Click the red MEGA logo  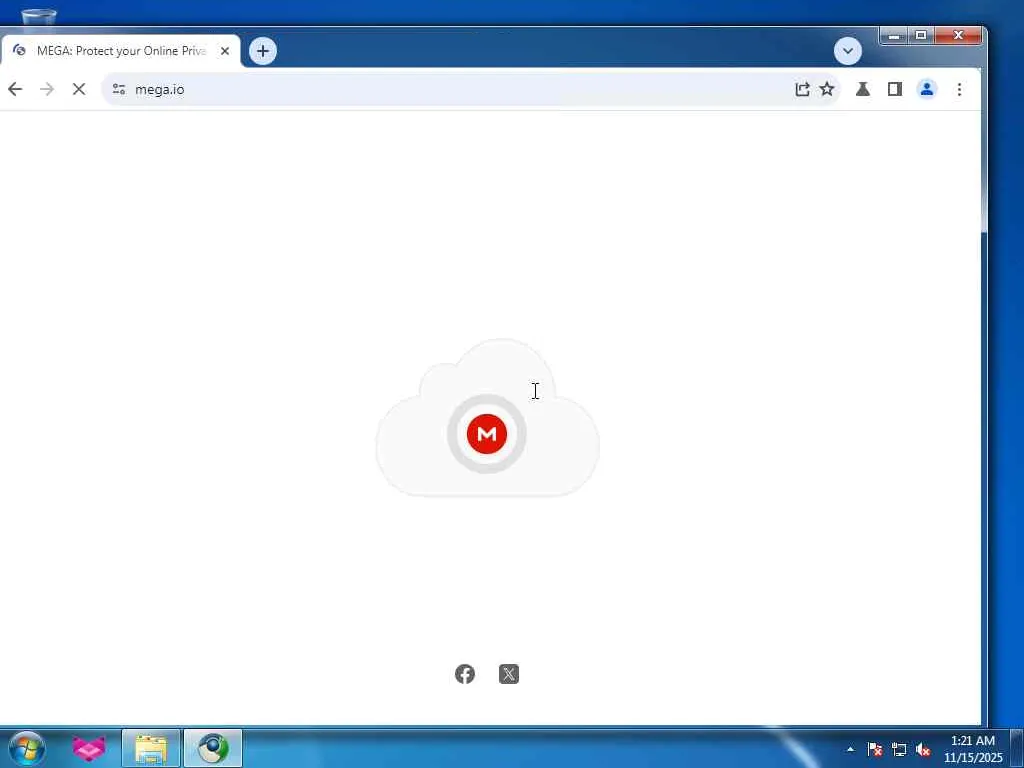coord(487,434)
